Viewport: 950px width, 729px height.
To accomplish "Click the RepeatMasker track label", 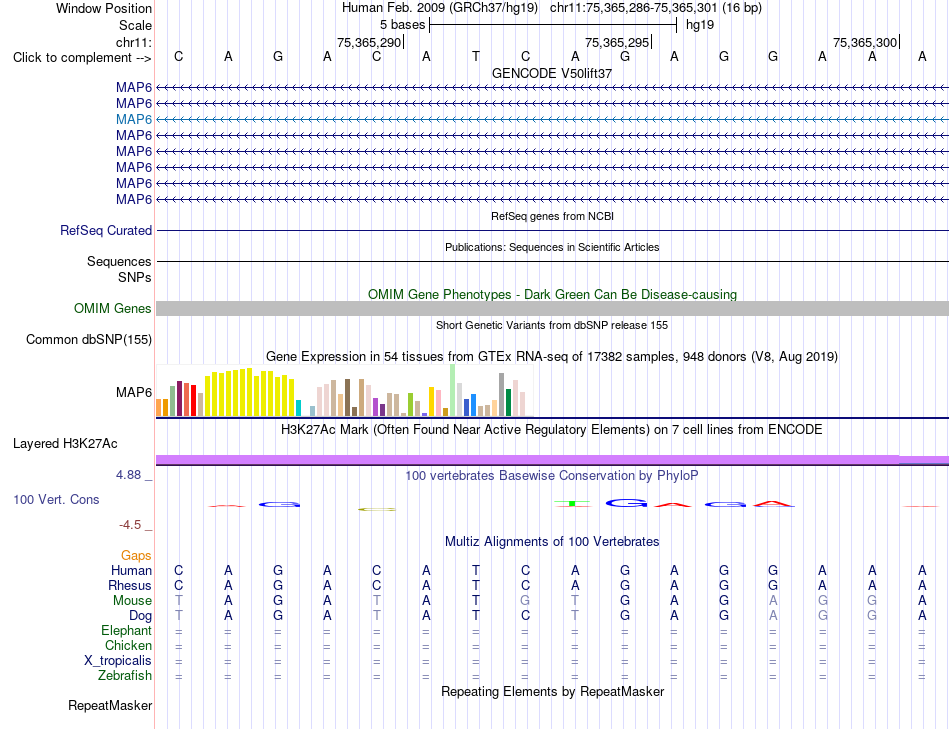I will pyautogui.click(x=110, y=705).
